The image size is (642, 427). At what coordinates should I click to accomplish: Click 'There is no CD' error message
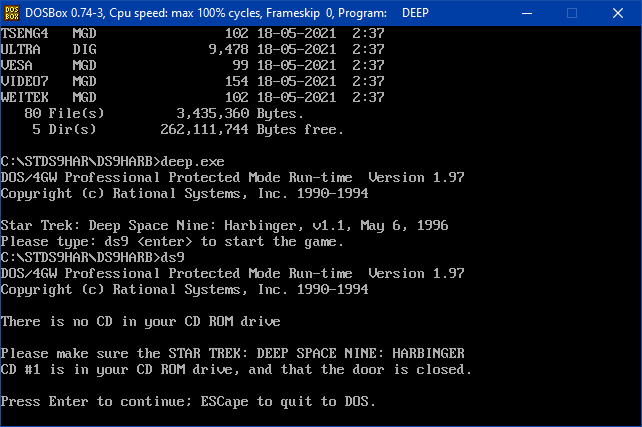tap(140, 321)
